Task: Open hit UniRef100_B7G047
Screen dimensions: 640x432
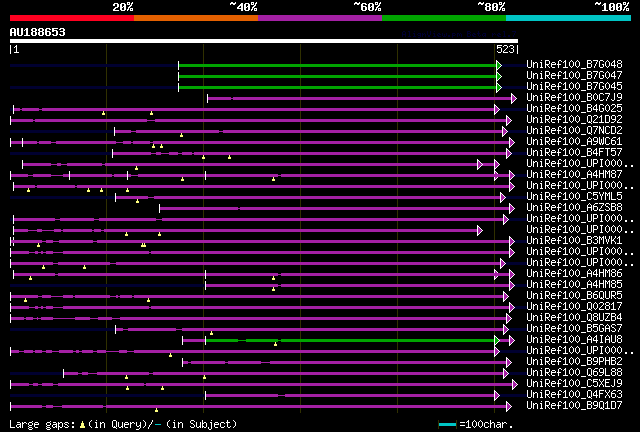Action: pyautogui.click(x=574, y=76)
